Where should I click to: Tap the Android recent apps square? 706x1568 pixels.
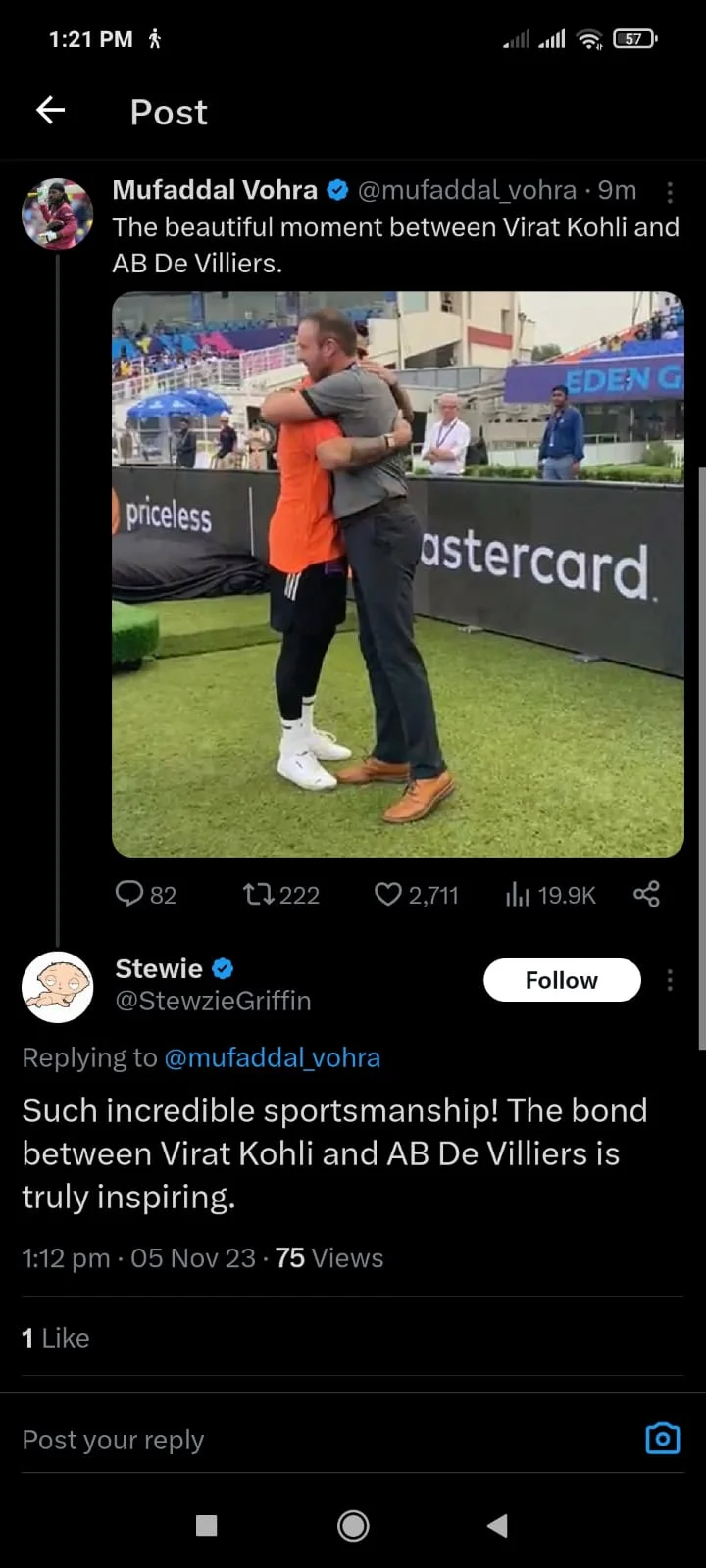[206, 1525]
